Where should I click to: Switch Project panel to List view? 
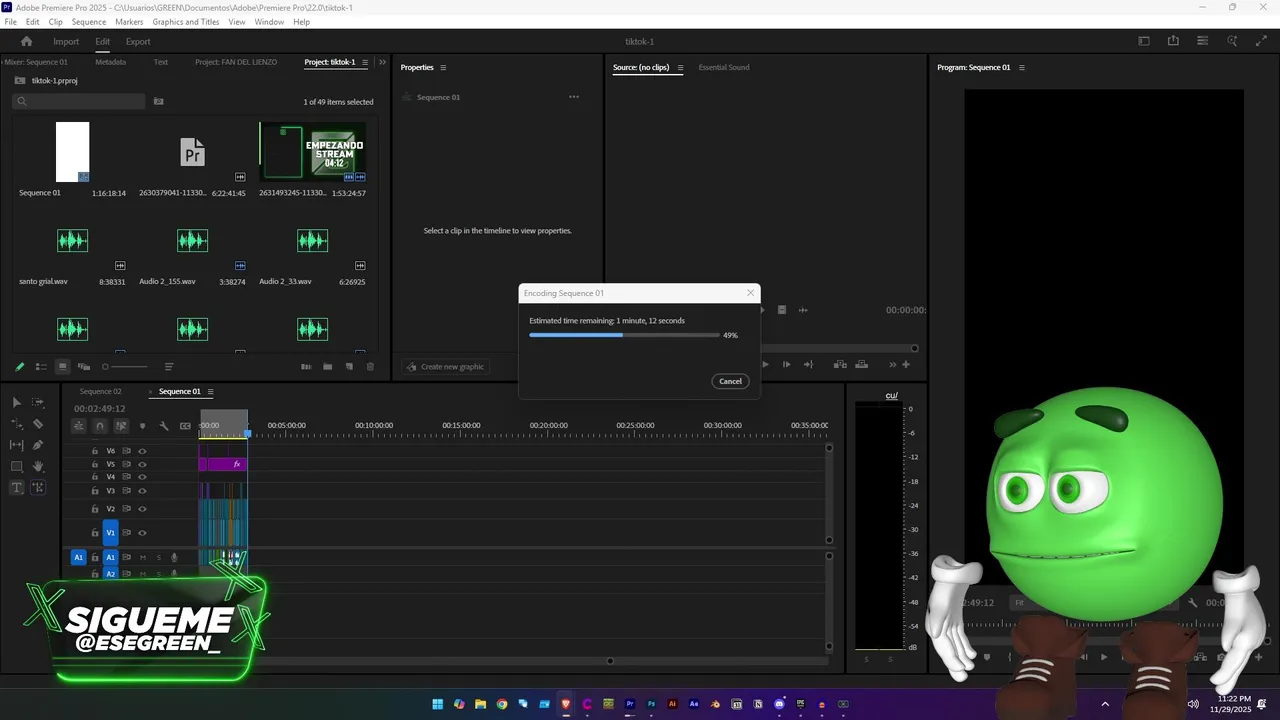tap(41, 367)
